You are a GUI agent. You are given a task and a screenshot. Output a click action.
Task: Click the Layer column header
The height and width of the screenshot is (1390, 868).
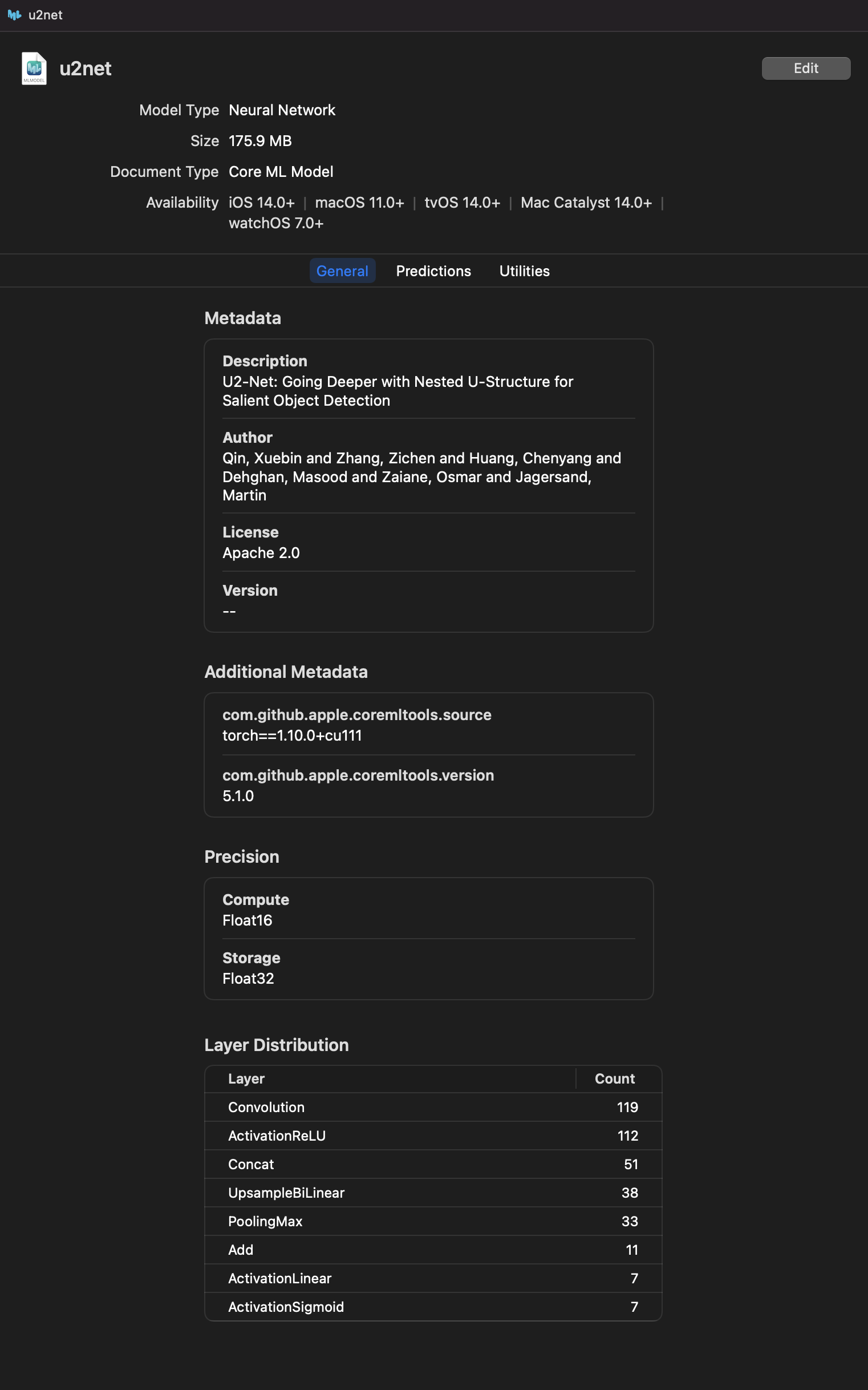(x=246, y=1078)
